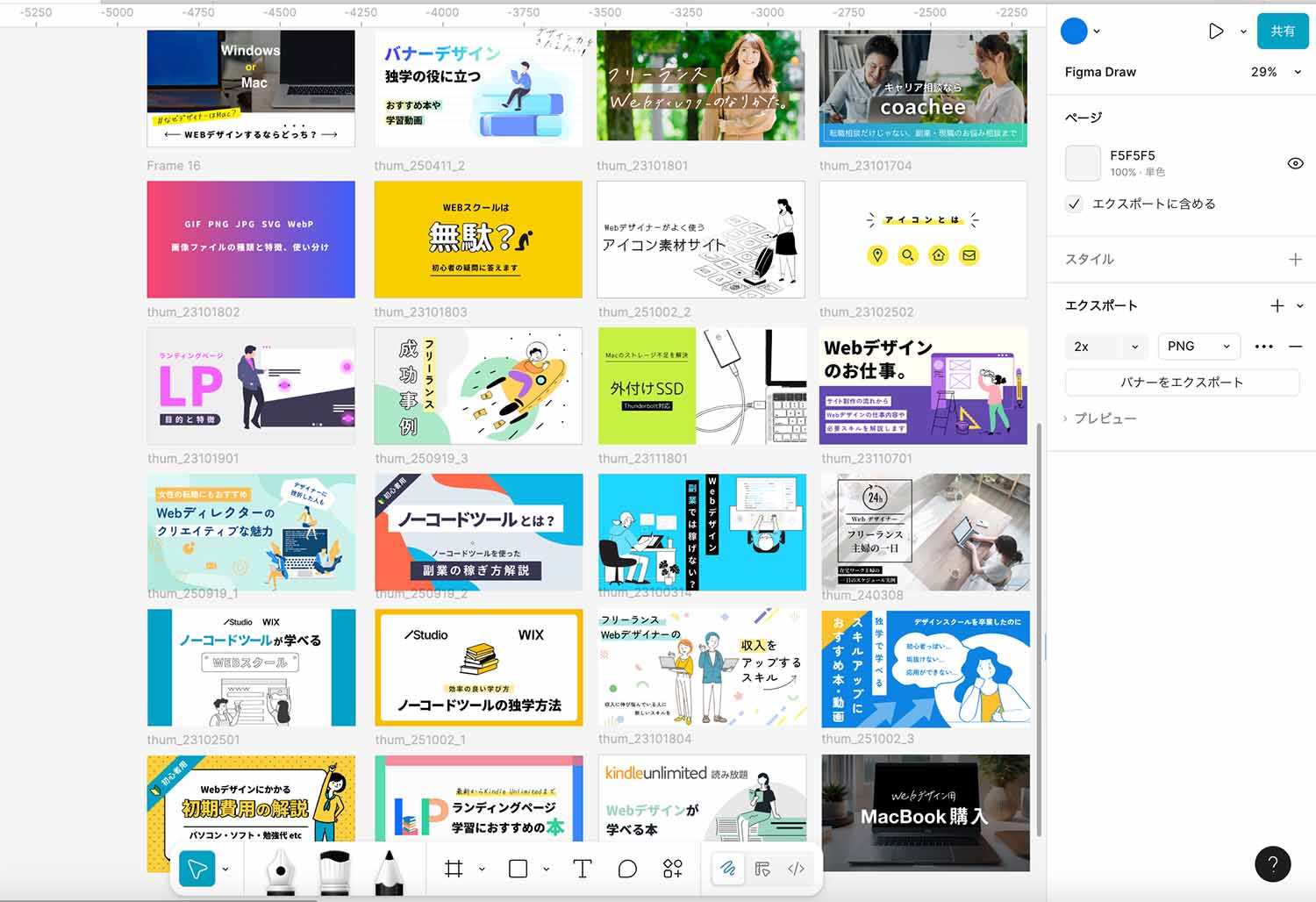Image resolution: width=1316 pixels, height=902 pixels.
Task: Uncheck エクスポートに含める checkbox
Action: coord(1075,204)
